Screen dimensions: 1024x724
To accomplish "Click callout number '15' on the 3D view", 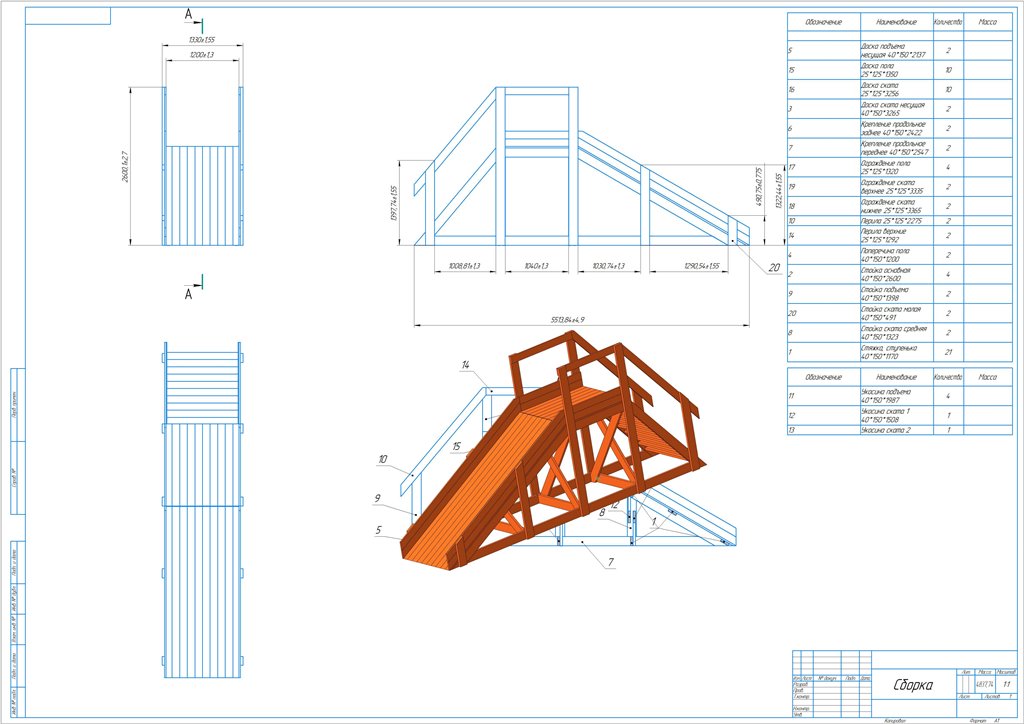I will (x=456, y=447).
